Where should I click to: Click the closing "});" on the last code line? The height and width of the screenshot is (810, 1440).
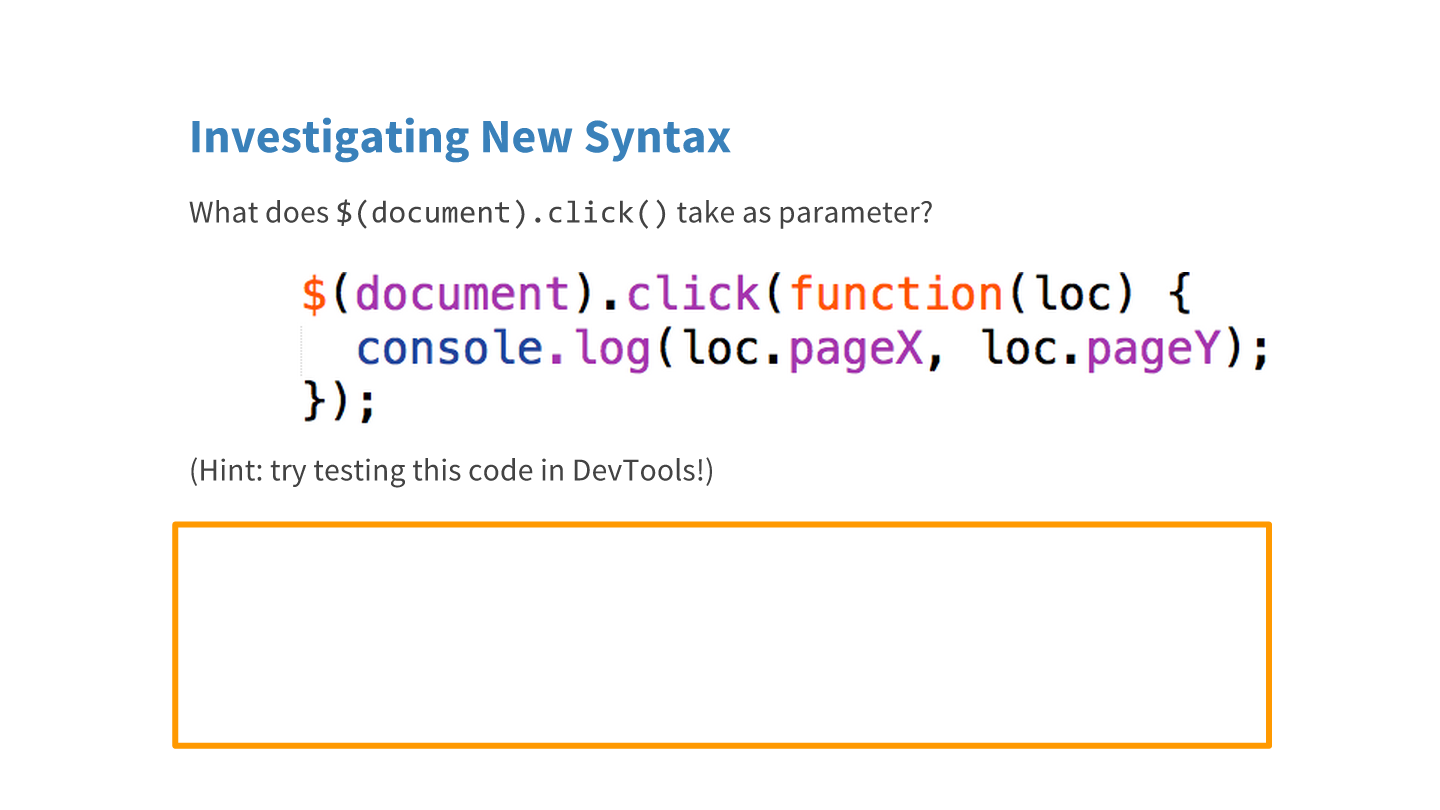[339, 402]
